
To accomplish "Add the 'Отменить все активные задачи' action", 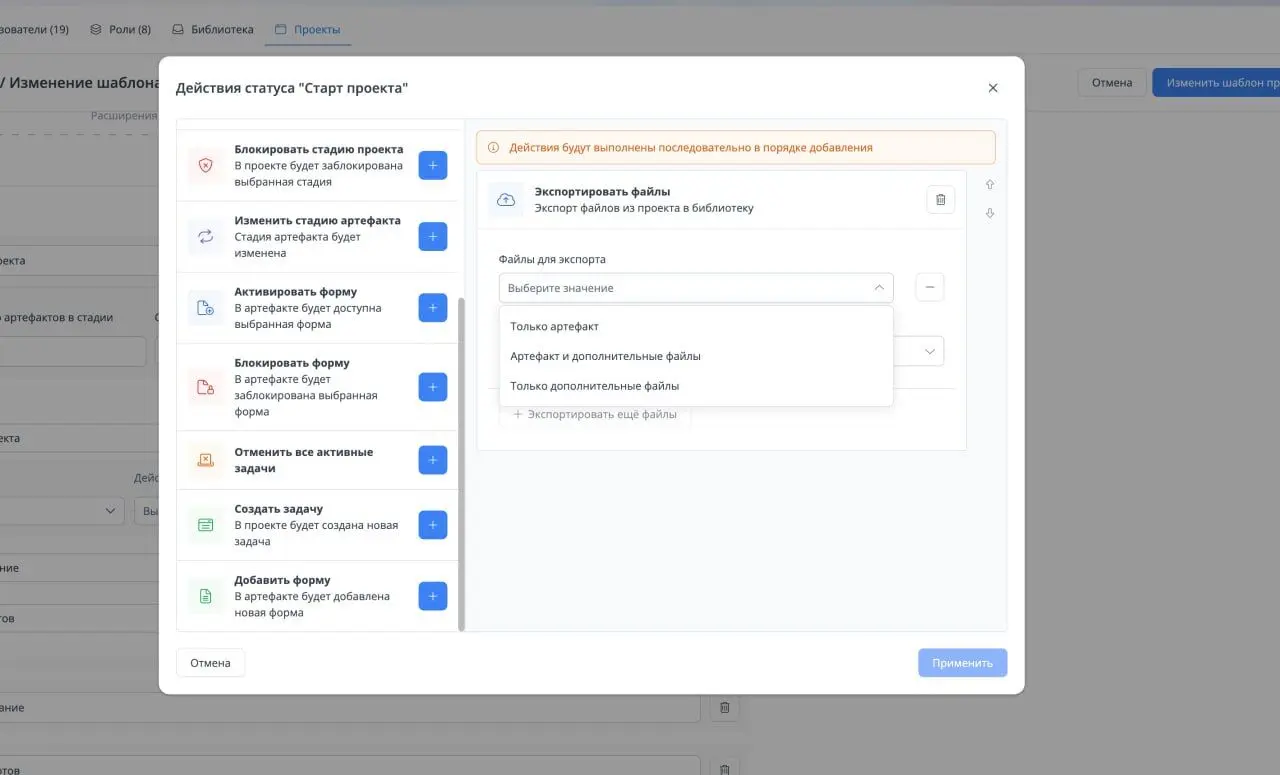I will coord(432,460).
